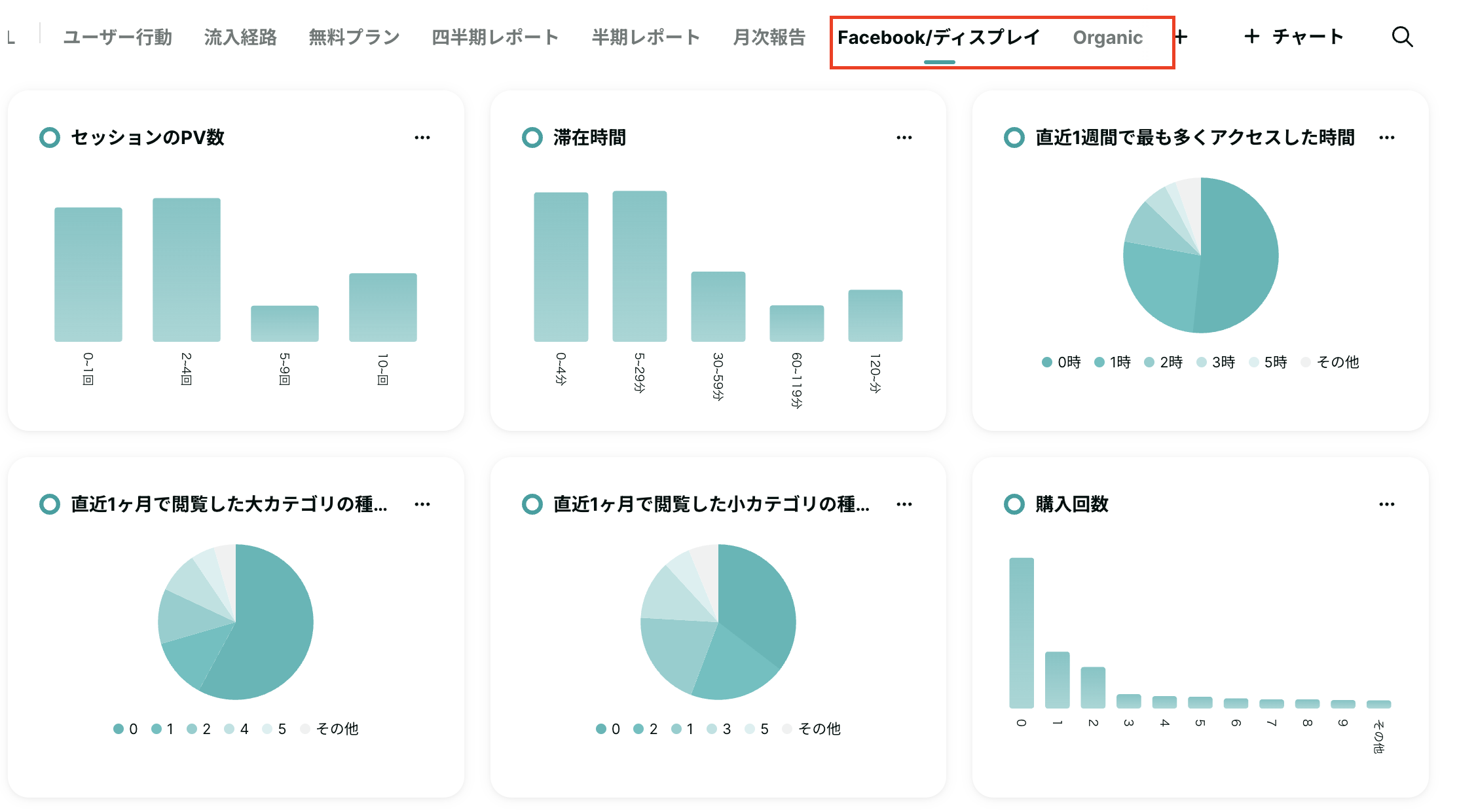The width and height of the screenshot is (1476, 812).
Task: Select the Organic tab
Action: click(1107, 37)
